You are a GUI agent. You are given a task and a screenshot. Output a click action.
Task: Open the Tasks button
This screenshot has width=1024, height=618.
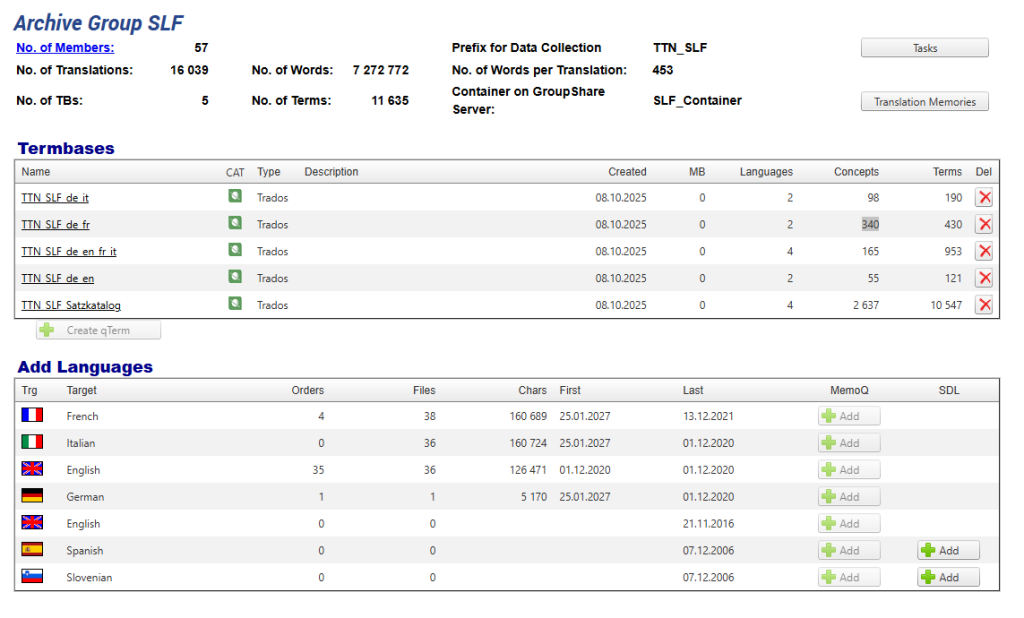pos(924,48)
